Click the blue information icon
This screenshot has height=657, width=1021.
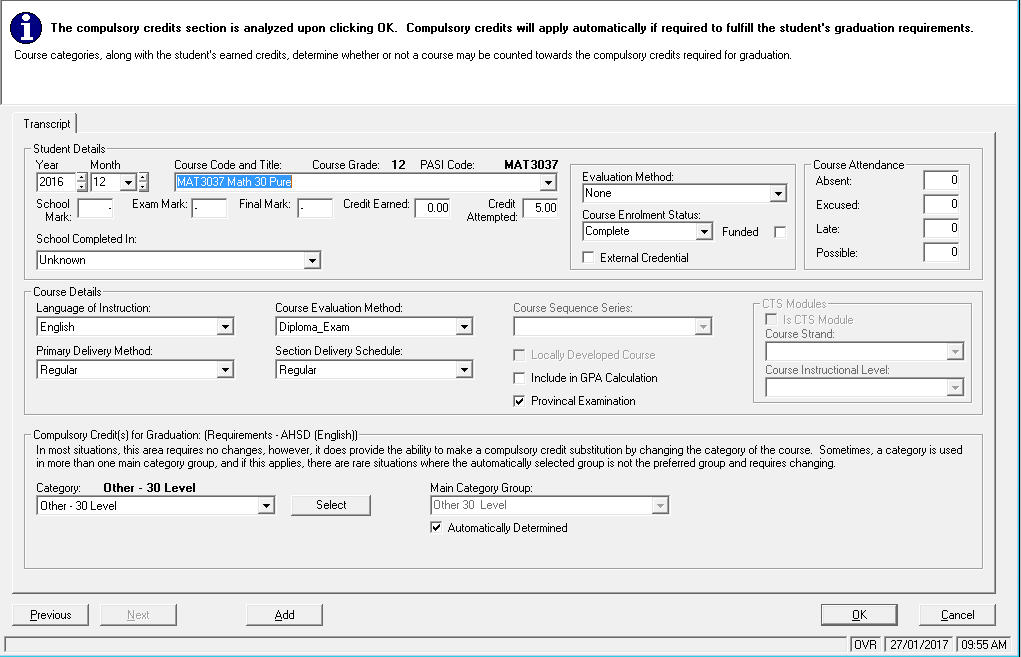click(x=25, y=29)
